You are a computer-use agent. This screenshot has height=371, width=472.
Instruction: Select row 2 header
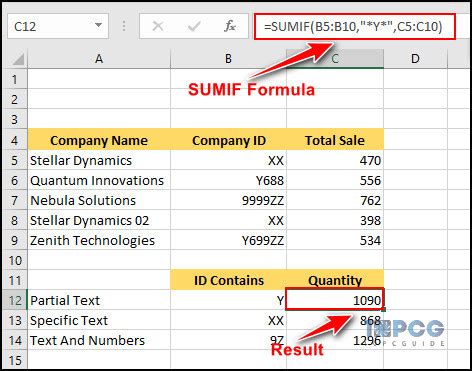[x=14, y=99]
